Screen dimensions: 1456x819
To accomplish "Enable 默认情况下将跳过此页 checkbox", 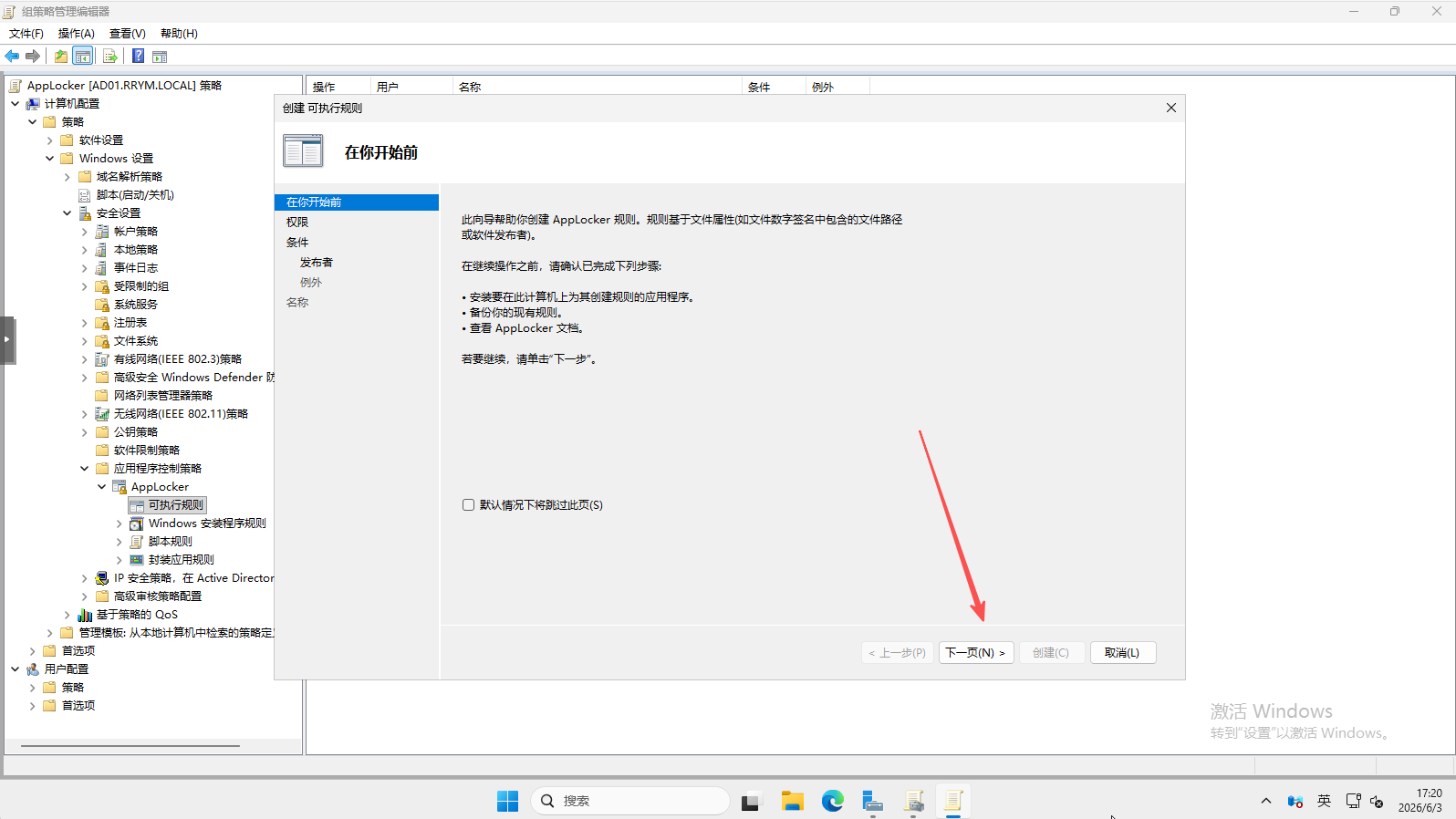I will coord(468,505).
